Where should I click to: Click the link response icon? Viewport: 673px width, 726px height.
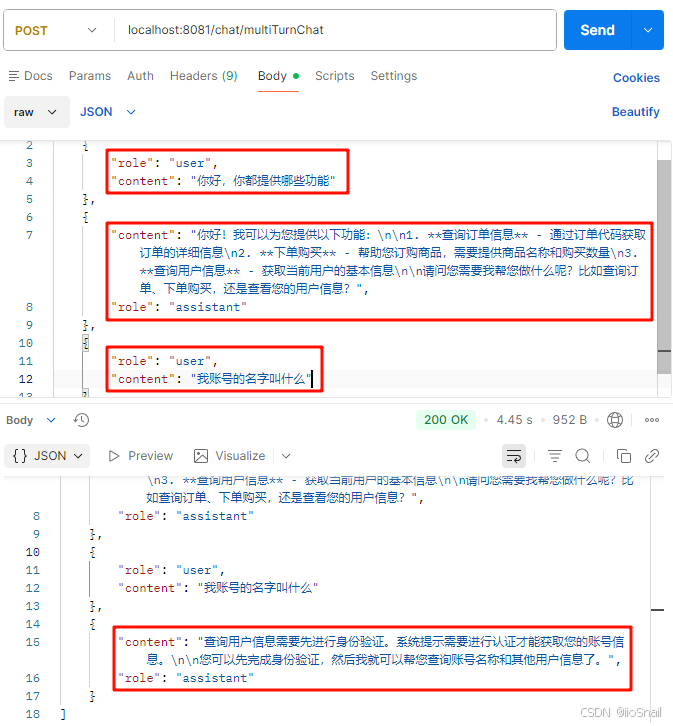tap(652, 456)
